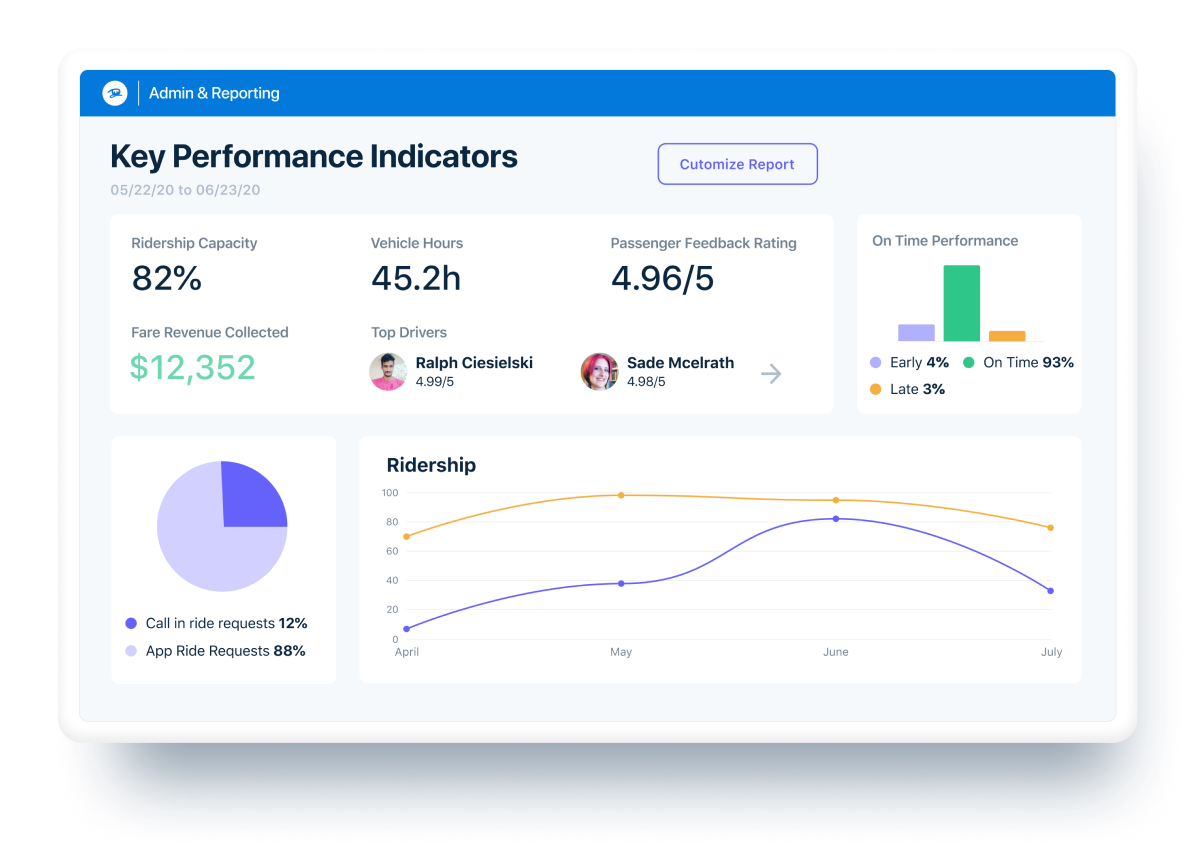The height and width of the screenshot is (853, 1196).
Task: Click the Call in ride requests 12% label
Action: coord(227,623)
